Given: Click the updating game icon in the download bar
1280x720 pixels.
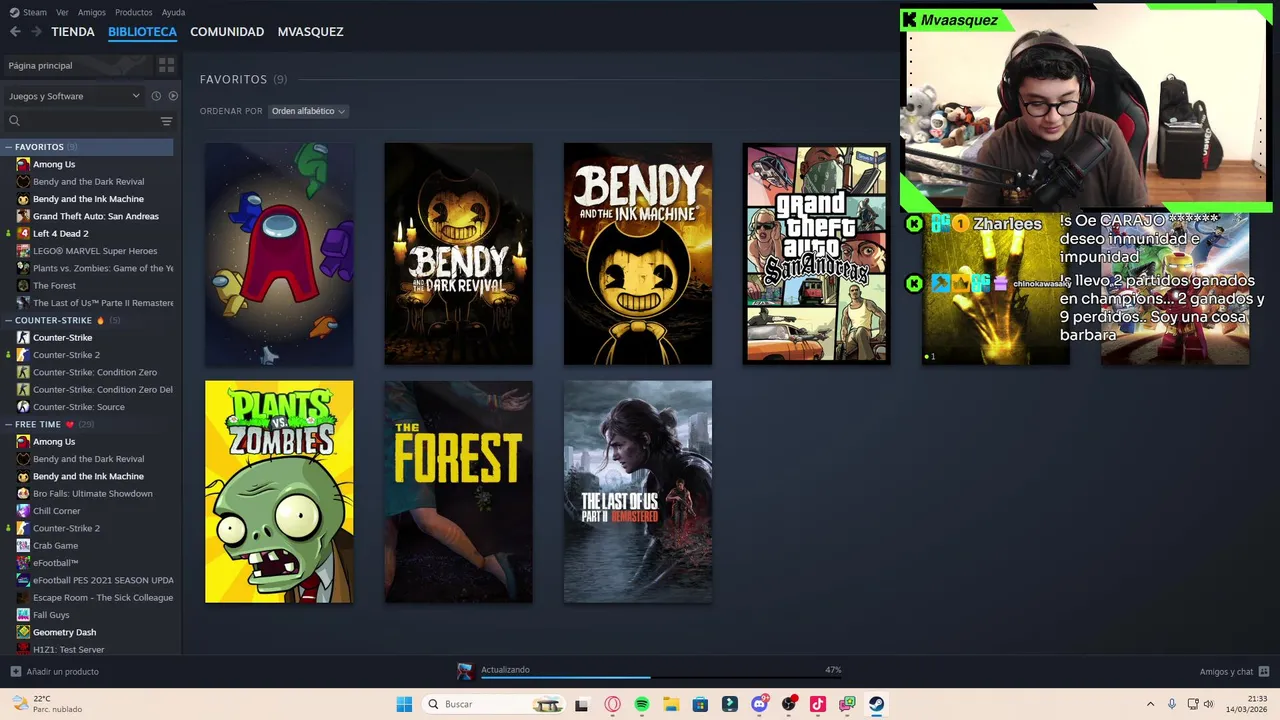Looking at the screenshot, I should pos(465,671).
